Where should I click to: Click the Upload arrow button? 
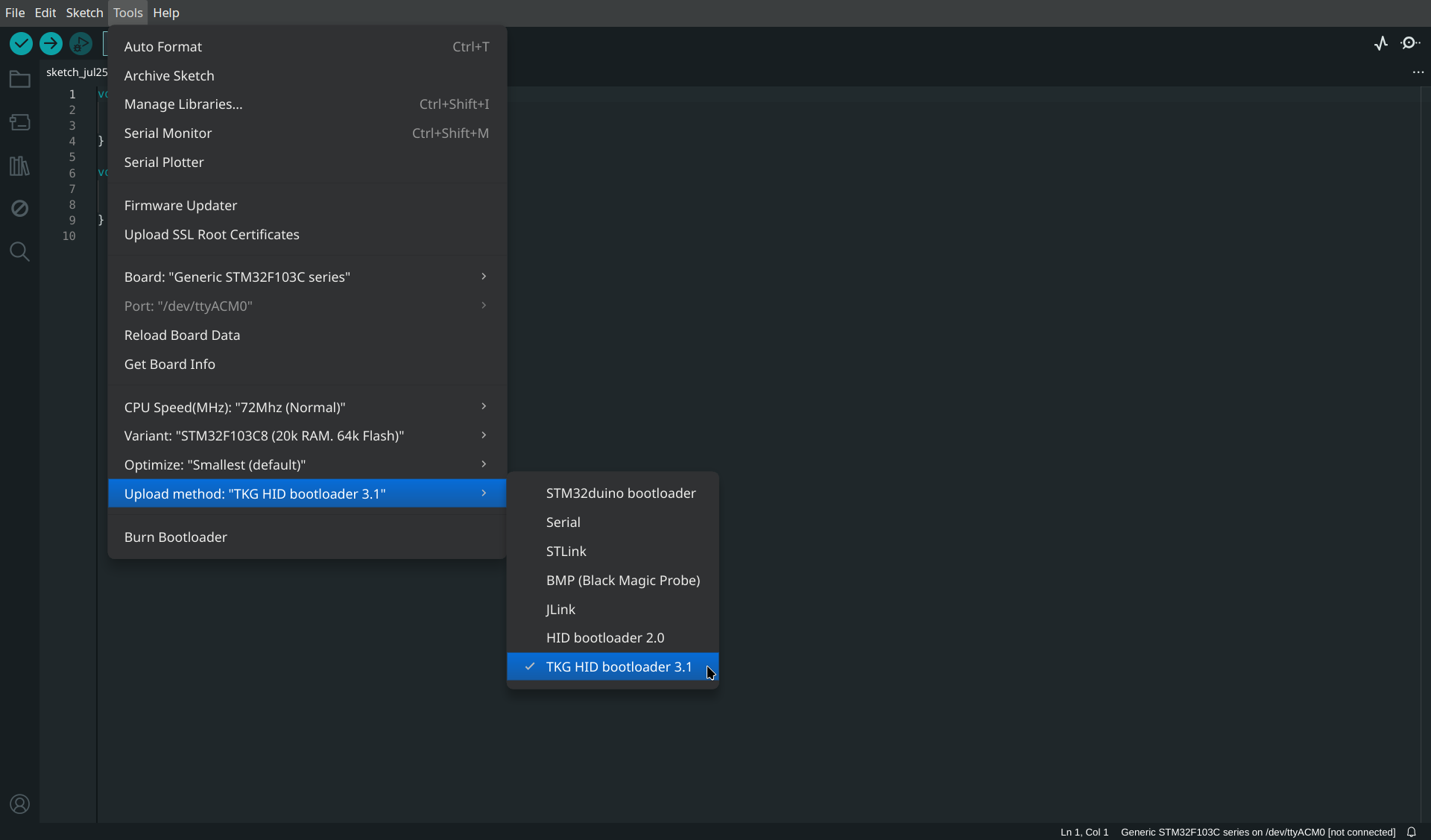coord(51,44)
